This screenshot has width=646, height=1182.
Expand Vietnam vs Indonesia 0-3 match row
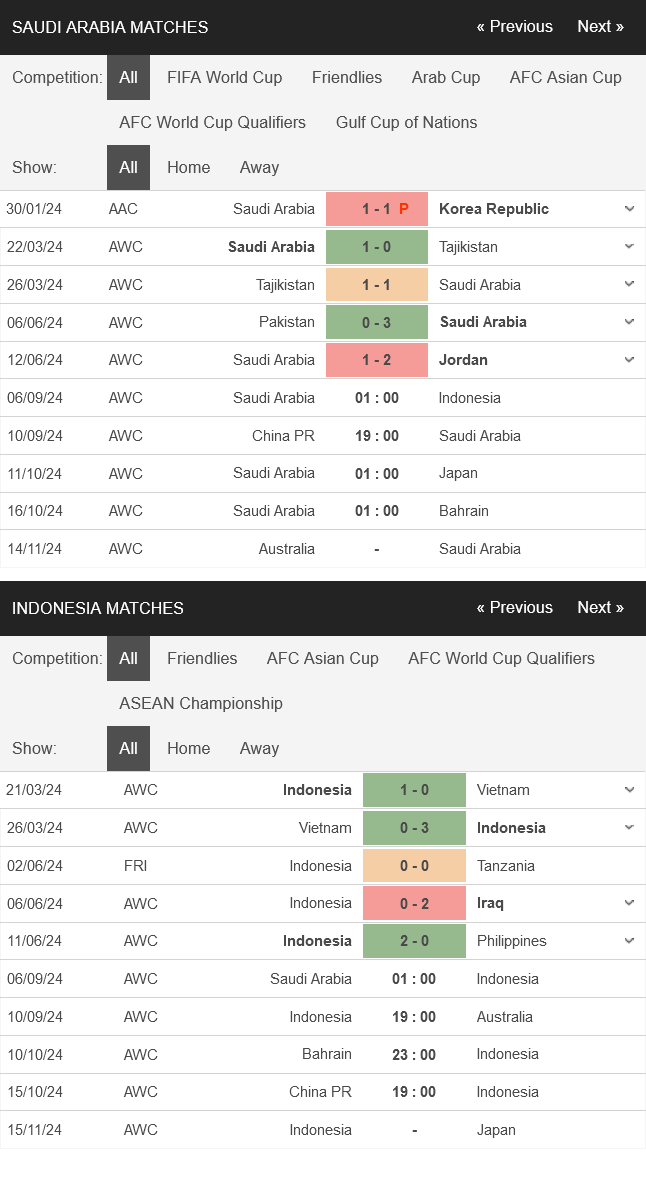629,828
